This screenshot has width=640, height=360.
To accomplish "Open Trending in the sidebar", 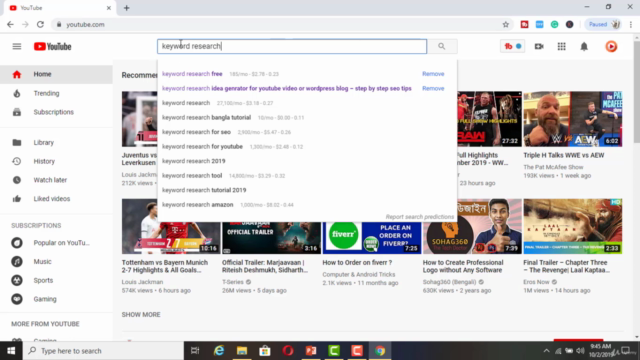I will (x=56, y=93).
